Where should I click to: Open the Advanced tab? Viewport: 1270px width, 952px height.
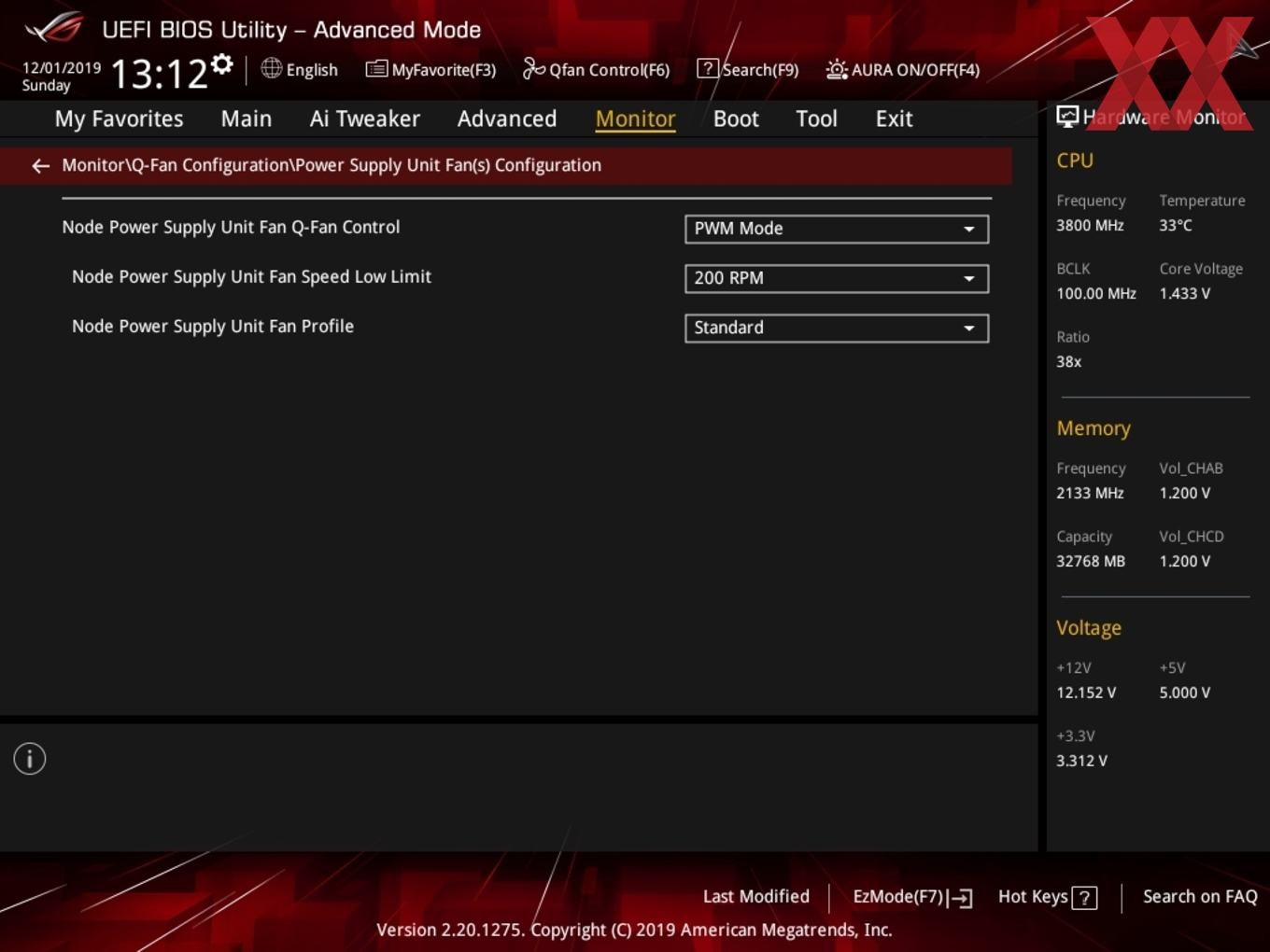click(507, 119)
